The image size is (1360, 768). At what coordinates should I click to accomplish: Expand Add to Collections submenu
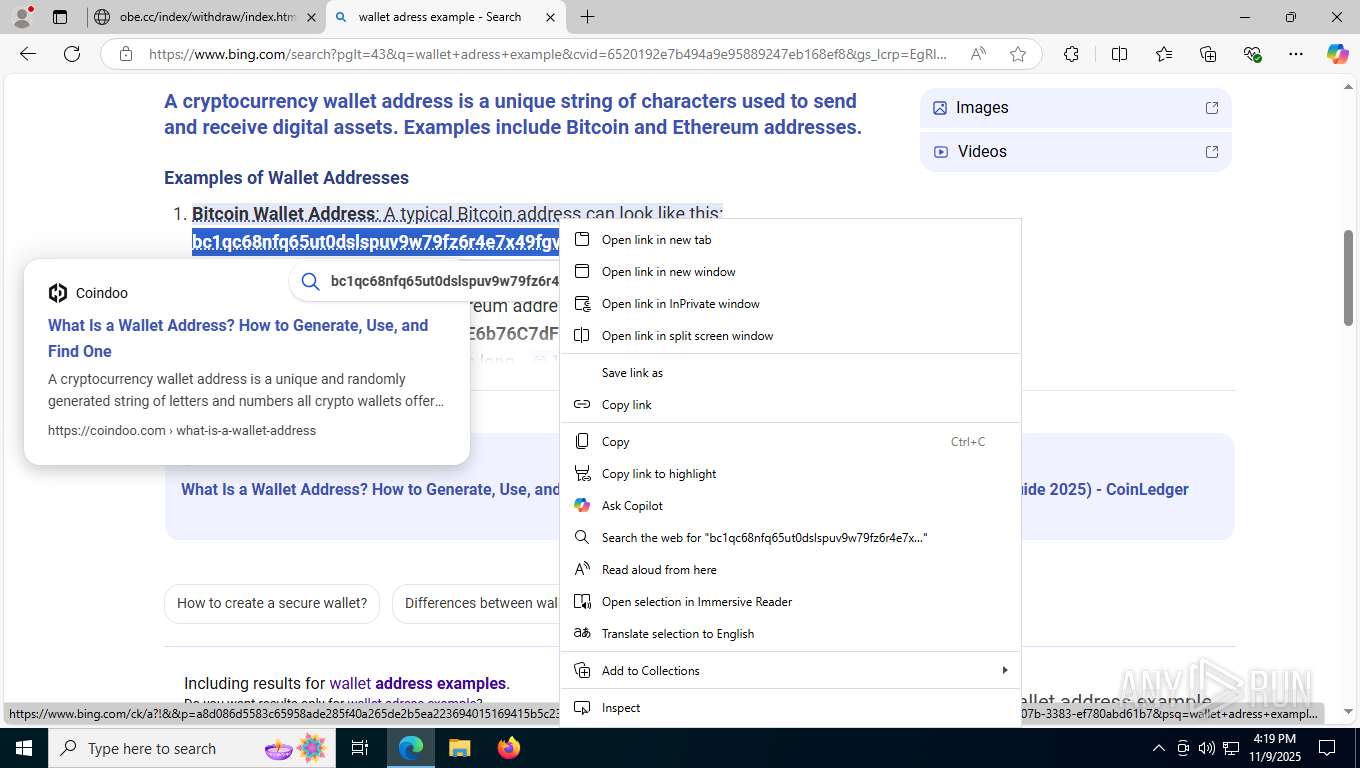click(x=790, y=671)
